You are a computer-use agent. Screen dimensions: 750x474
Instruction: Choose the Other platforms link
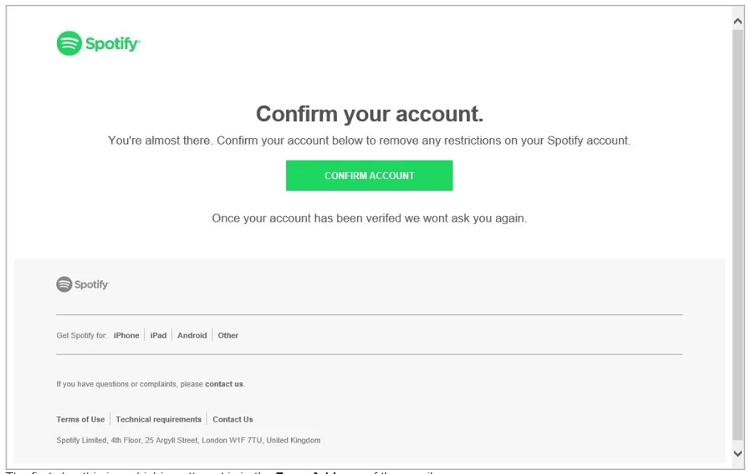click(x=228, y=335)
